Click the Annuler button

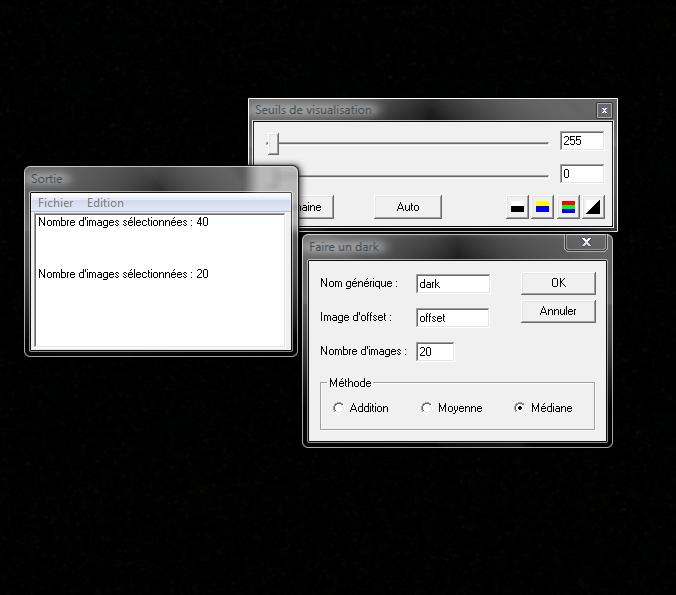tap(558, 311)
